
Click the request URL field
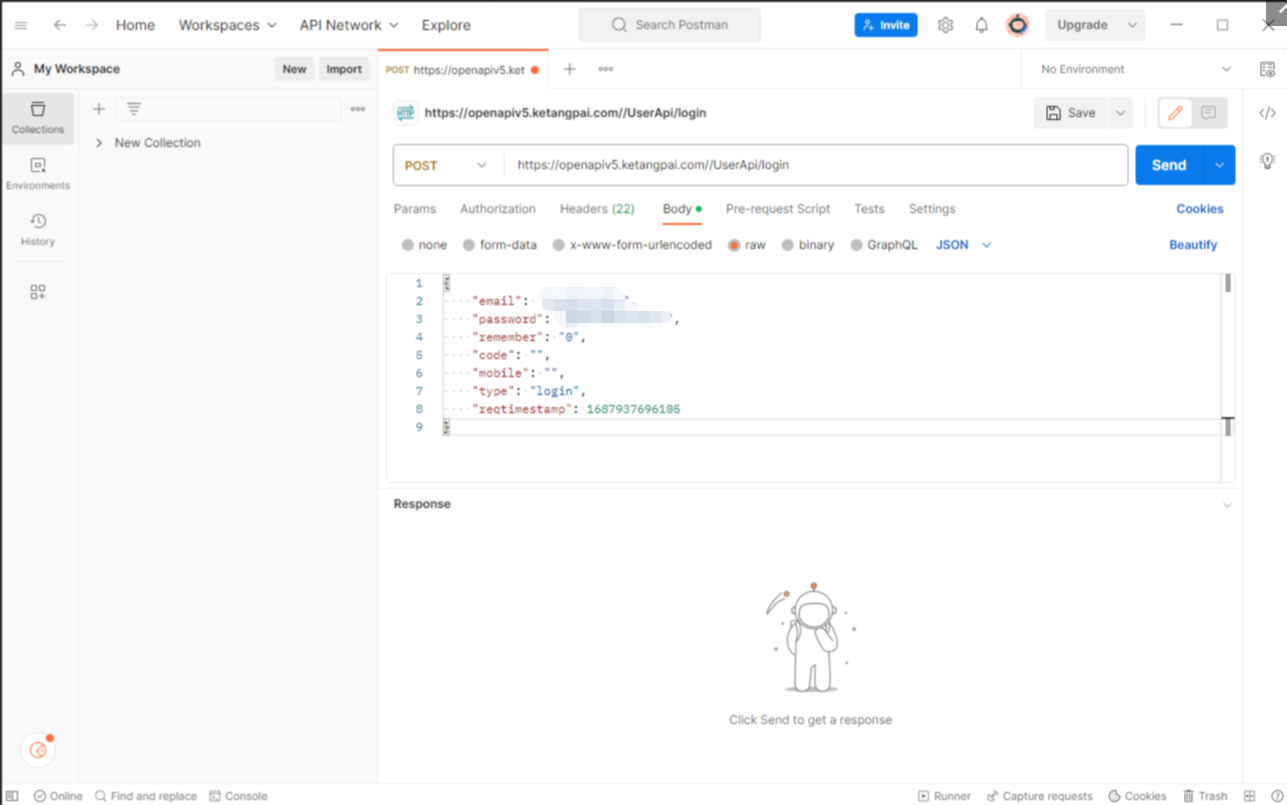pyautogui.click(x=814, y=165)
